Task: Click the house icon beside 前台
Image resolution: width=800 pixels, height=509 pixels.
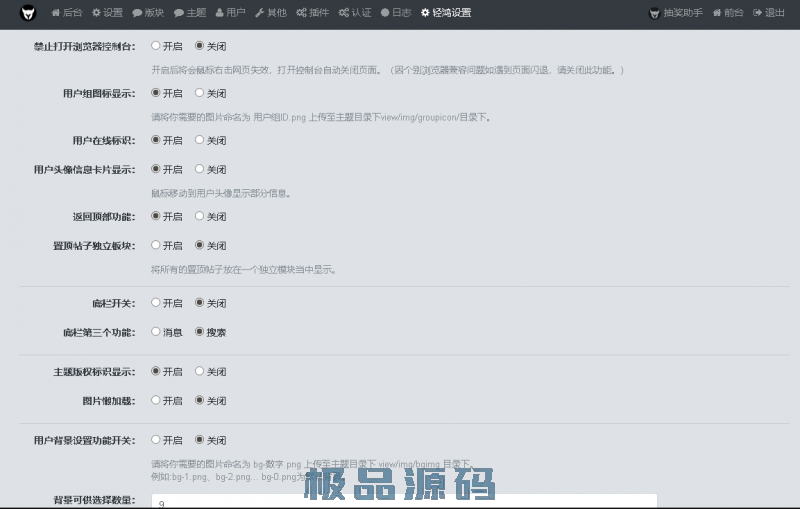Action: (x=717, y=13)
